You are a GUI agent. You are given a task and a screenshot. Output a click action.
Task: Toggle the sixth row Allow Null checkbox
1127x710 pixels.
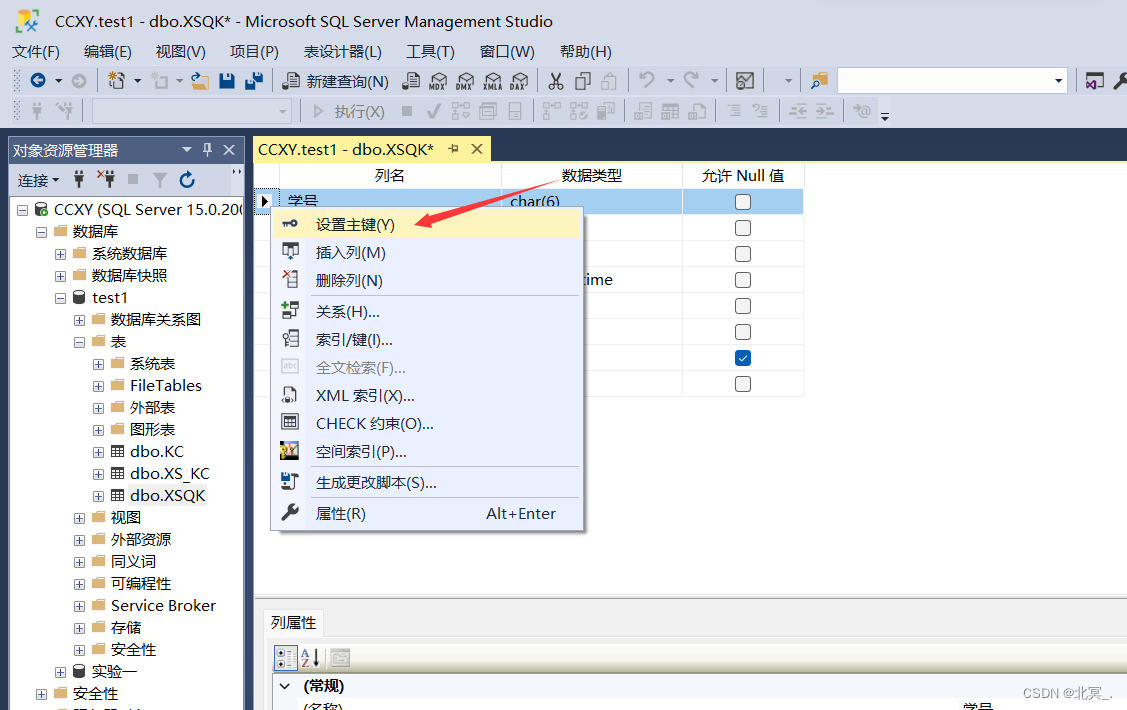(742, 332)
